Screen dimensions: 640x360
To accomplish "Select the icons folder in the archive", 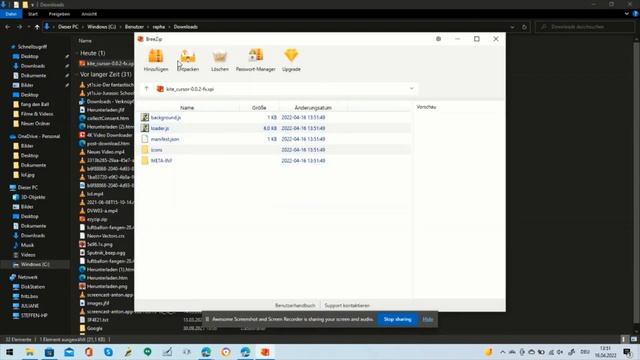I will point(156,150).
